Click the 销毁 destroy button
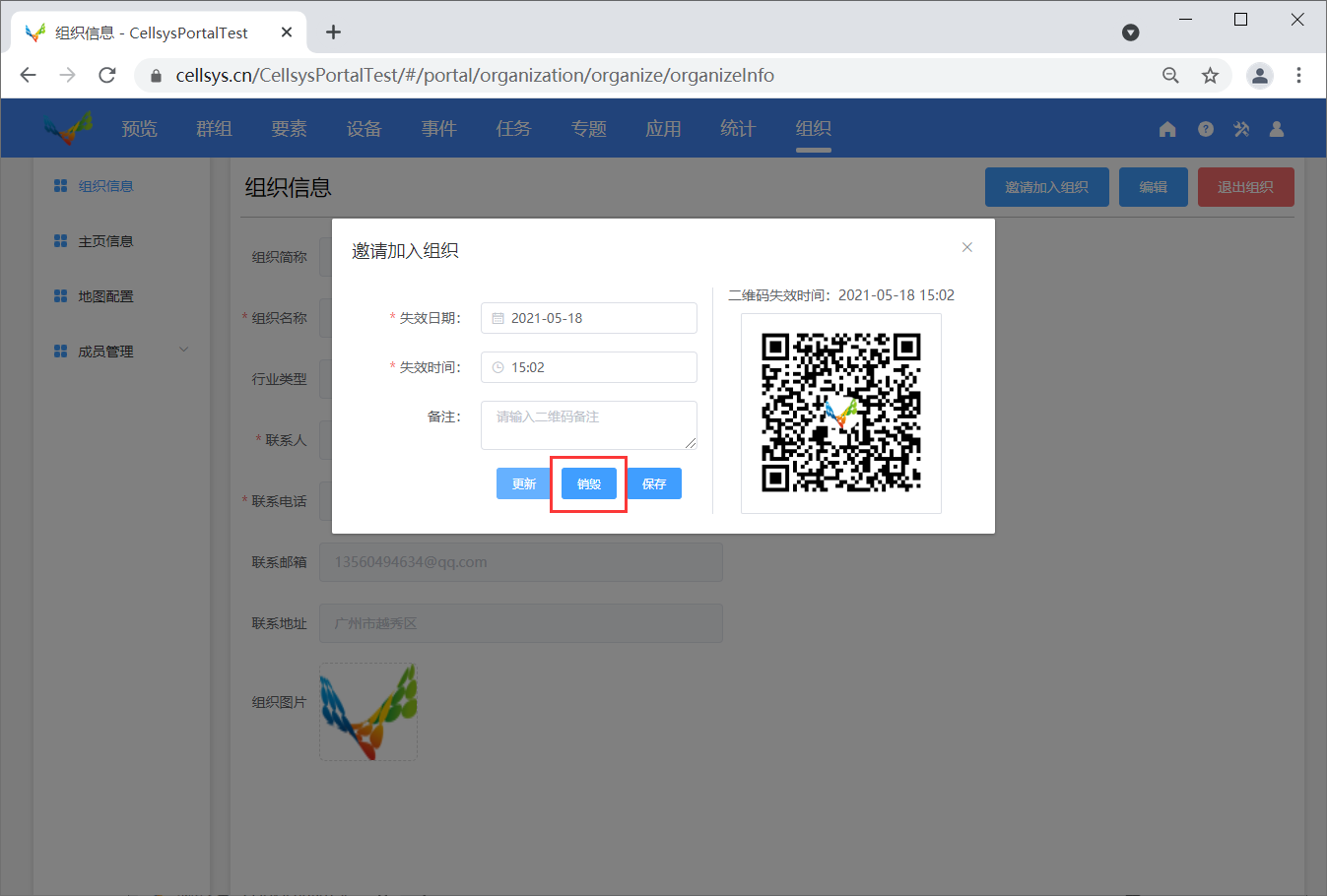 click(589, 483)
